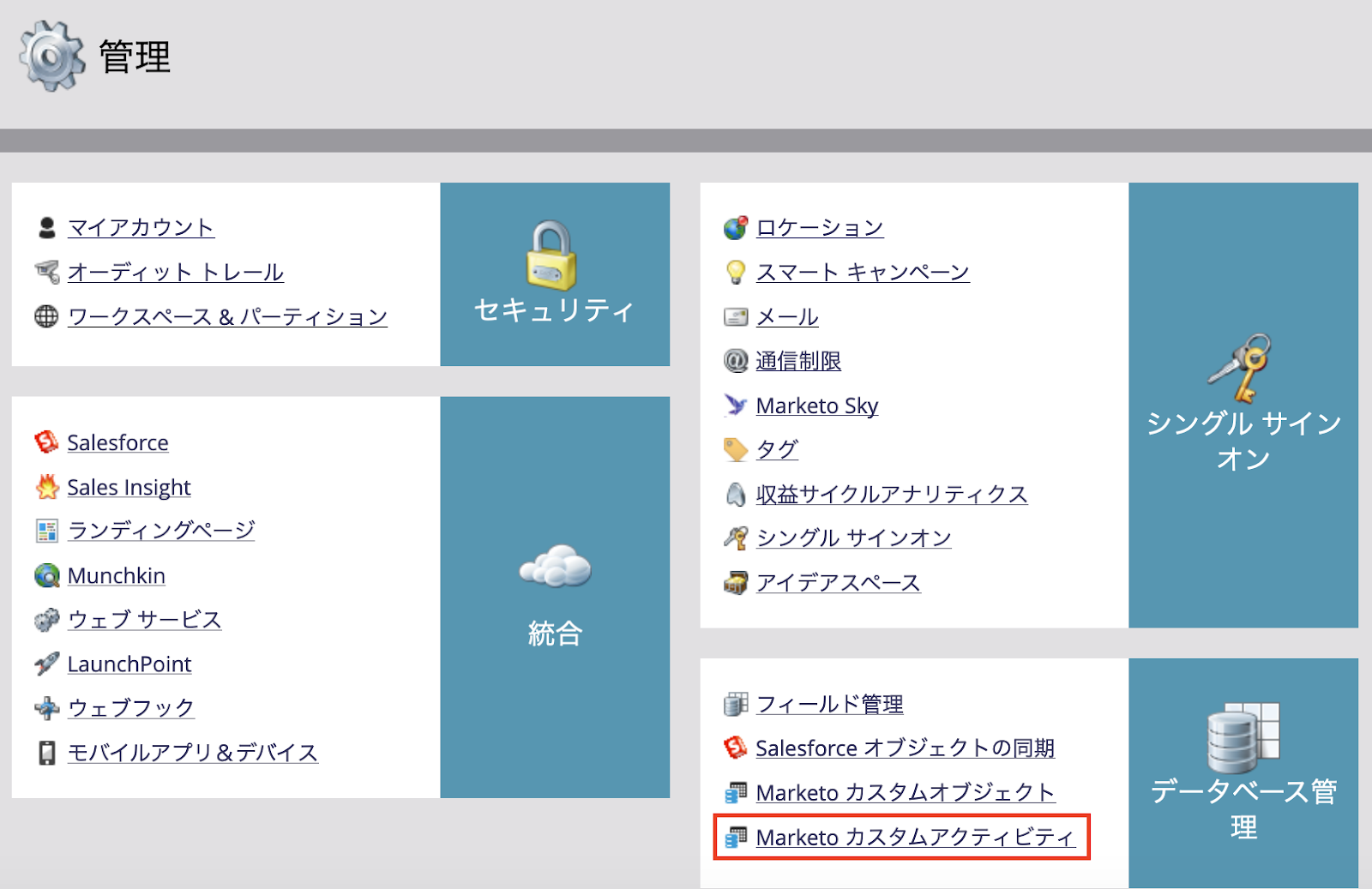The width and height of the screenshot is (1372, 889).
Task: Click the LaunchPoint rocket icon
Action: click(x=46, y=664)
